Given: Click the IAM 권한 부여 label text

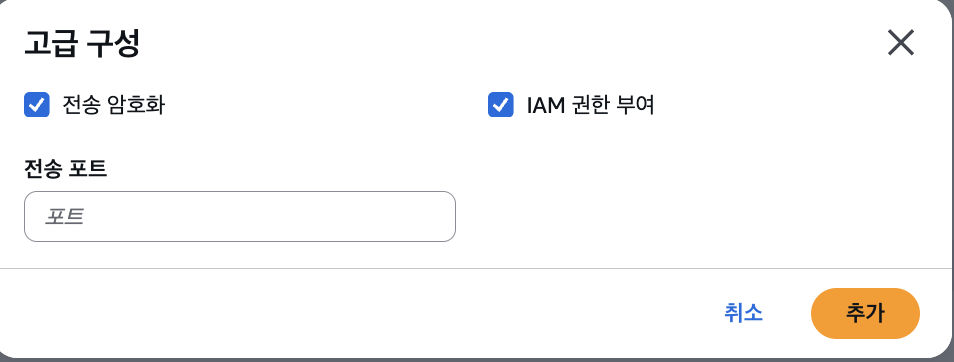Looking at the screenshot, I should pyautogui.click(x=590, y=105).
